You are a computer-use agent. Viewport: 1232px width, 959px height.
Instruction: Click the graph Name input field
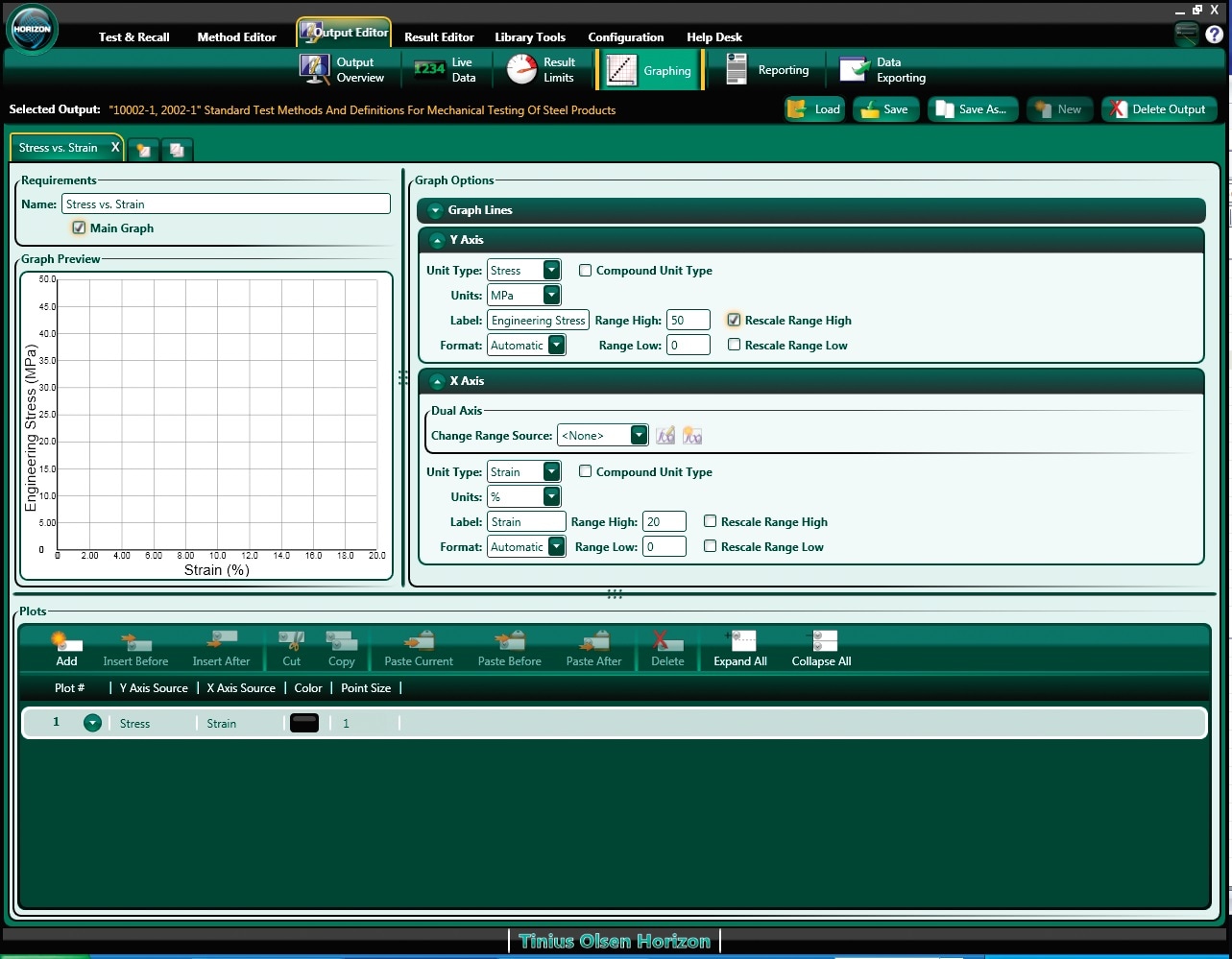click(226, 204)
